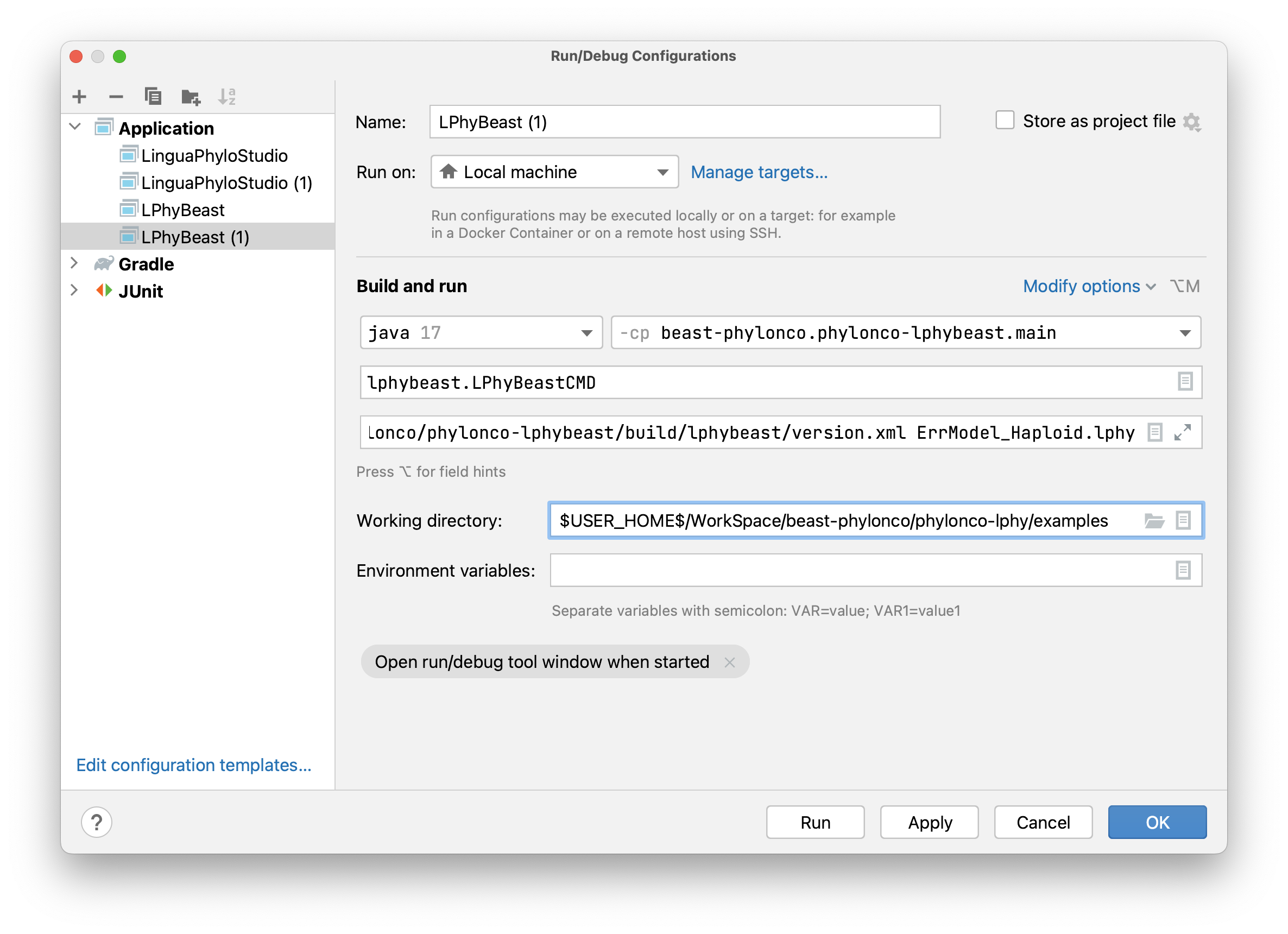
Task: Open the java 17 JDK dropdown
Action: point(481,333)
